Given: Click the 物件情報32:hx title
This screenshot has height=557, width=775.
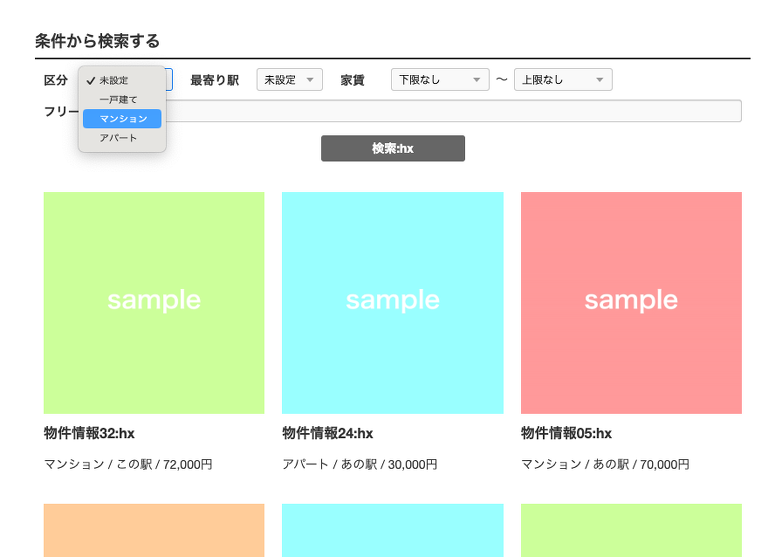Looking at the screenshot, I should tap(89, 434).
